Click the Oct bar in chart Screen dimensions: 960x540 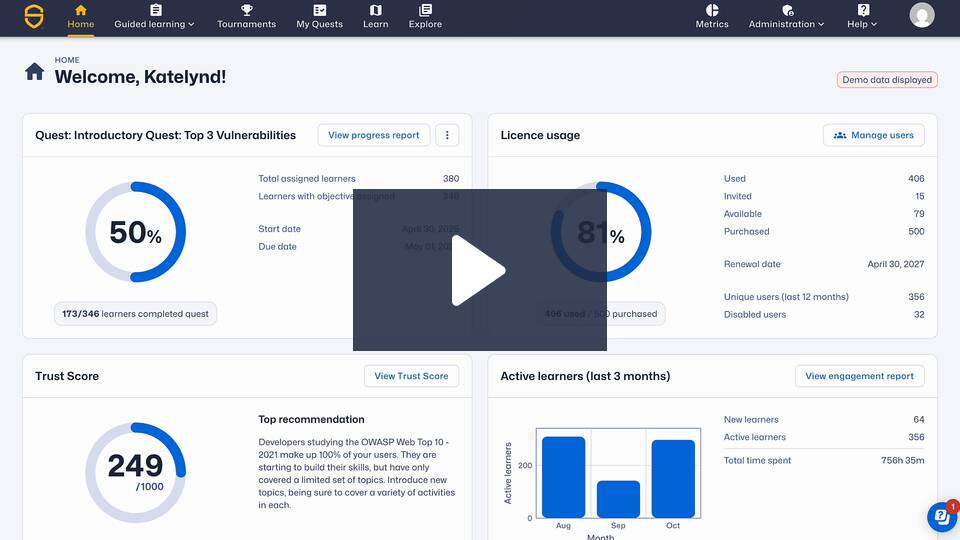coord(673,479)
